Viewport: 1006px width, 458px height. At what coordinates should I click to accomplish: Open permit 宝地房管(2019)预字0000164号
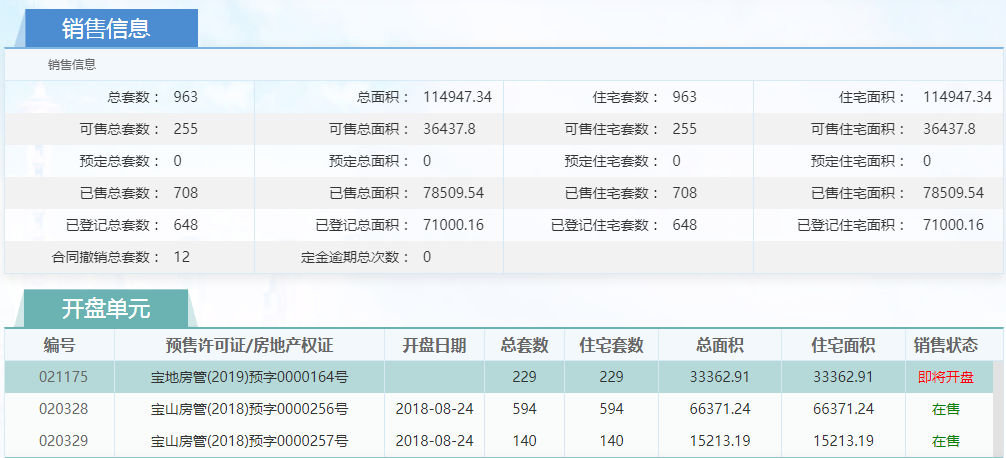pos(249,377)
